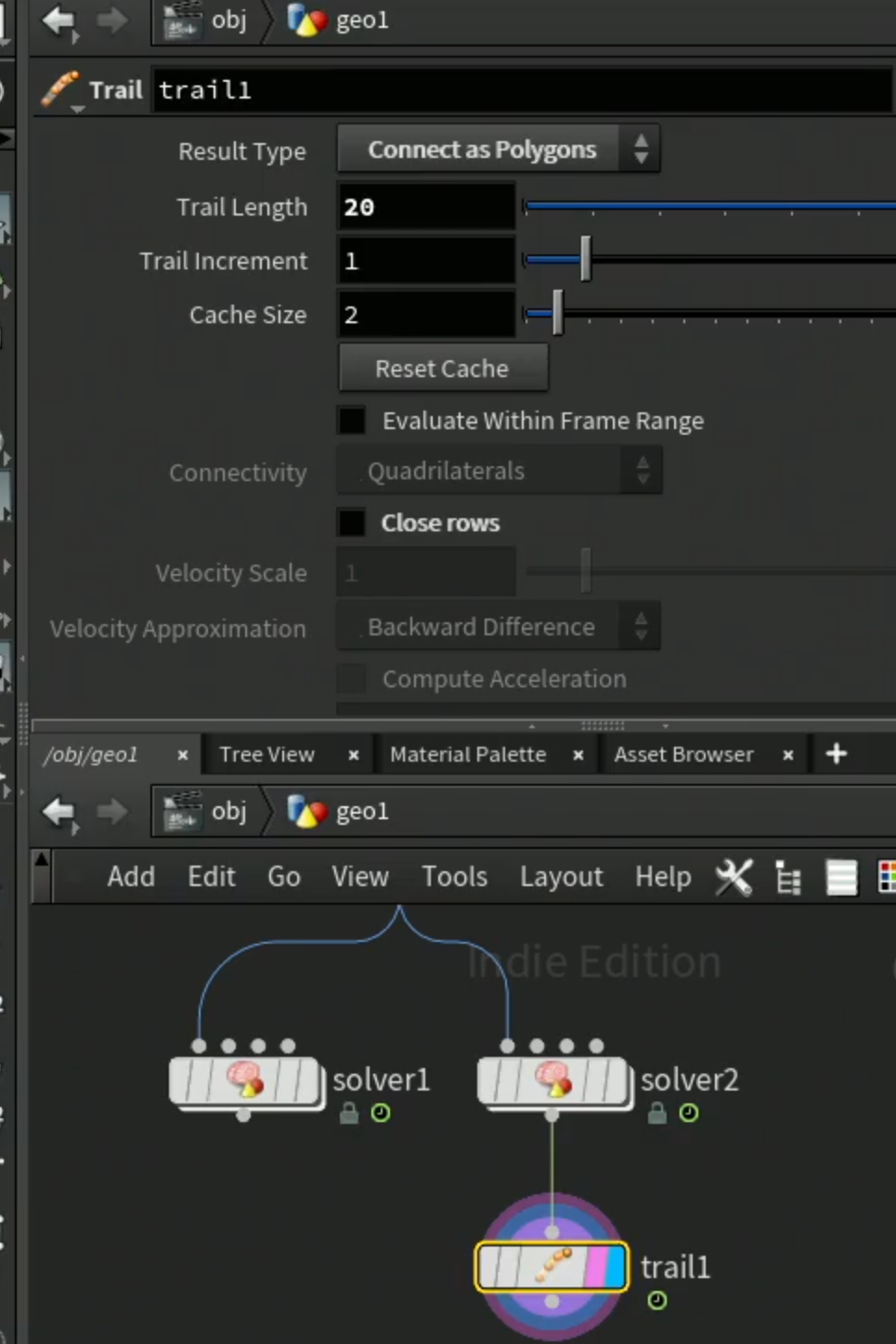Screen dimensions: 896x1344
Task: Click the Reset Cache button
Action: tap(443, 369)
